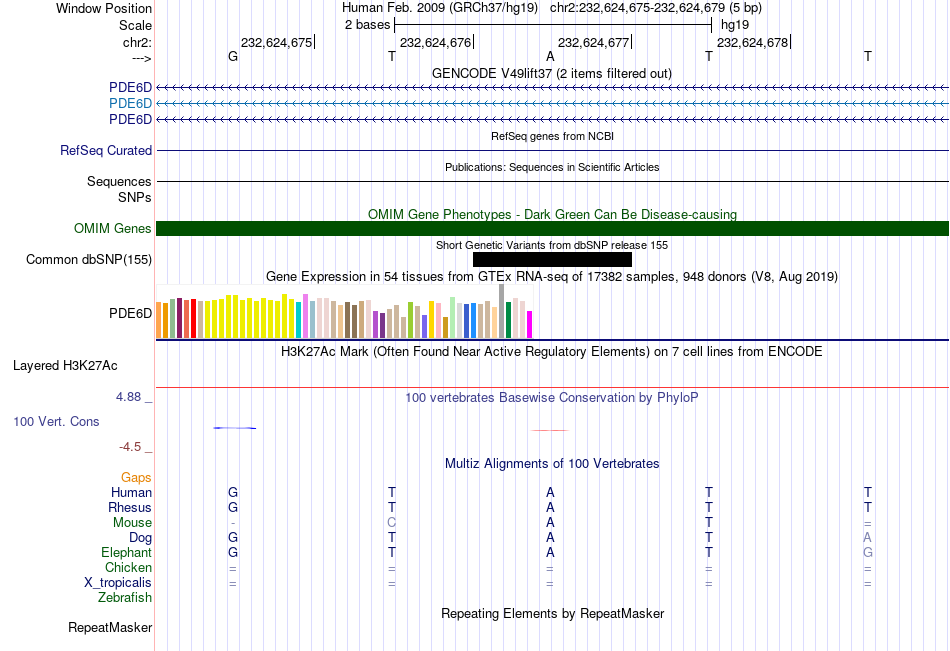Click the magenta bar ending the GTEx chart
Image resolution: width=950 pixels, height=651 pixels.
530,324
